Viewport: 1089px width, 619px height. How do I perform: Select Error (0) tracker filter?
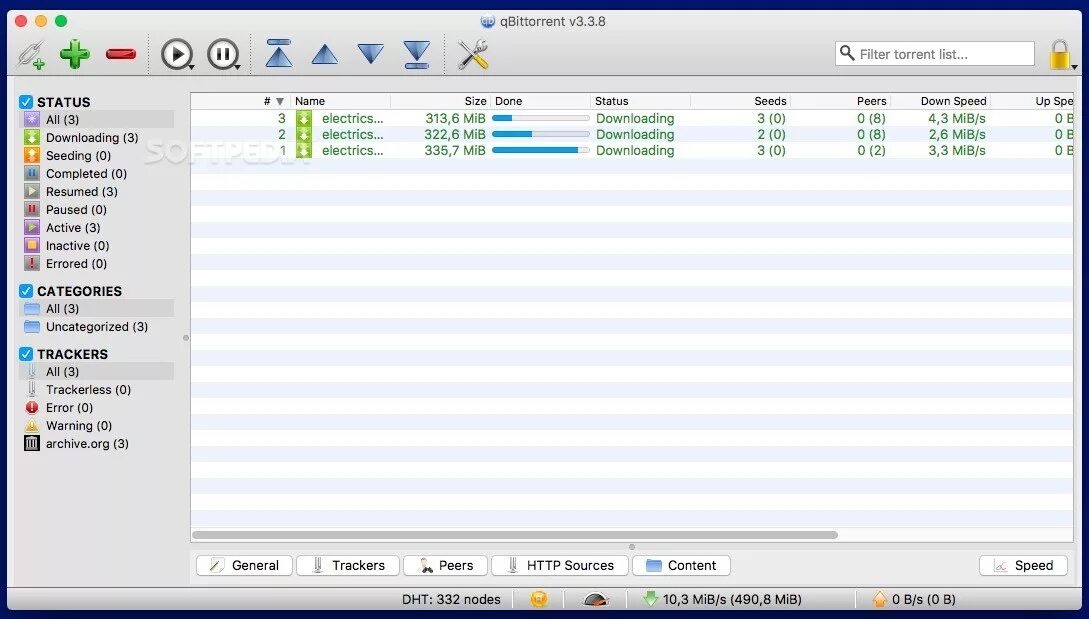click(97, 408)
